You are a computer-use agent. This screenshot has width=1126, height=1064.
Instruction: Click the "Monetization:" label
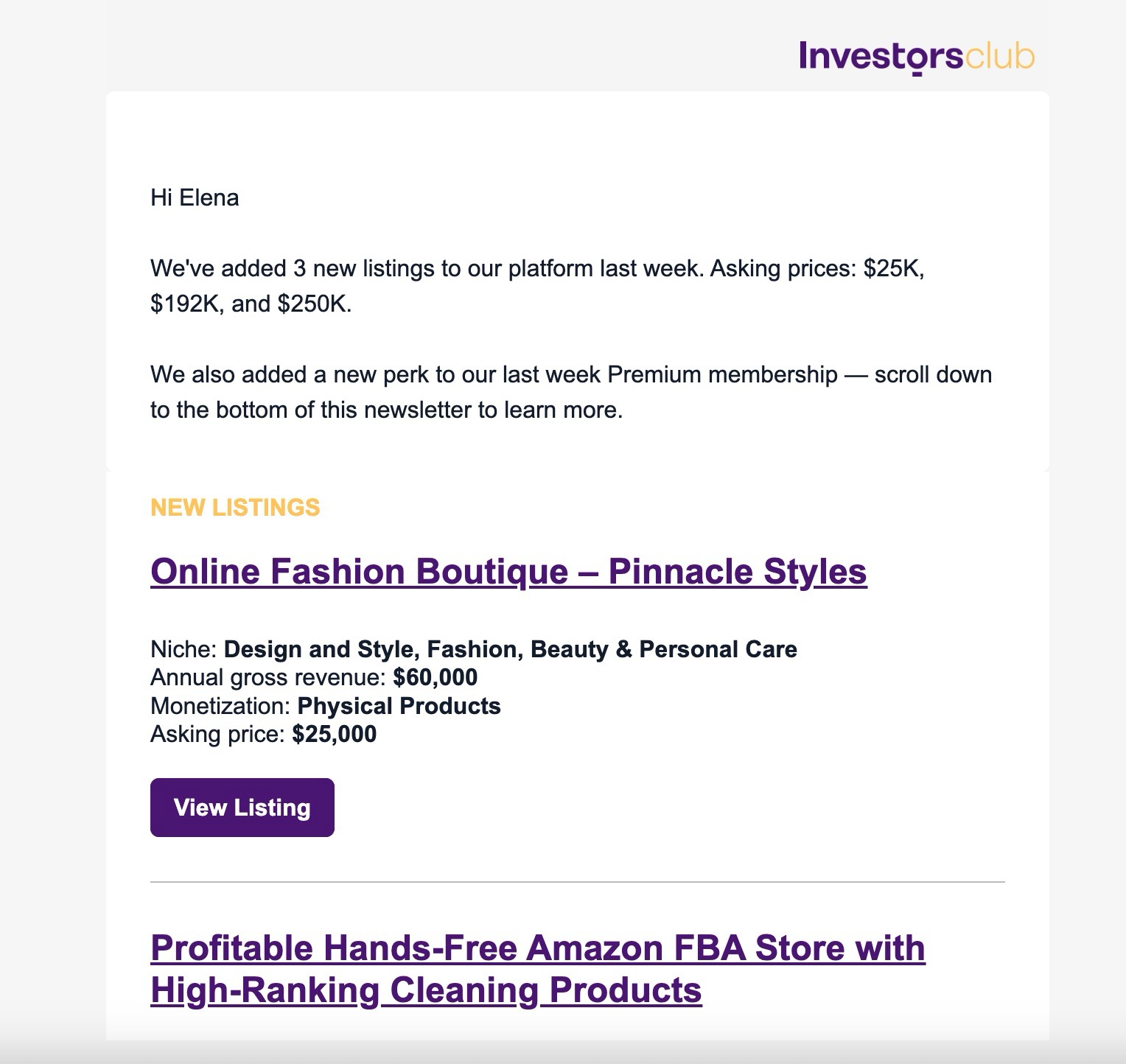[x=220, y=706]
